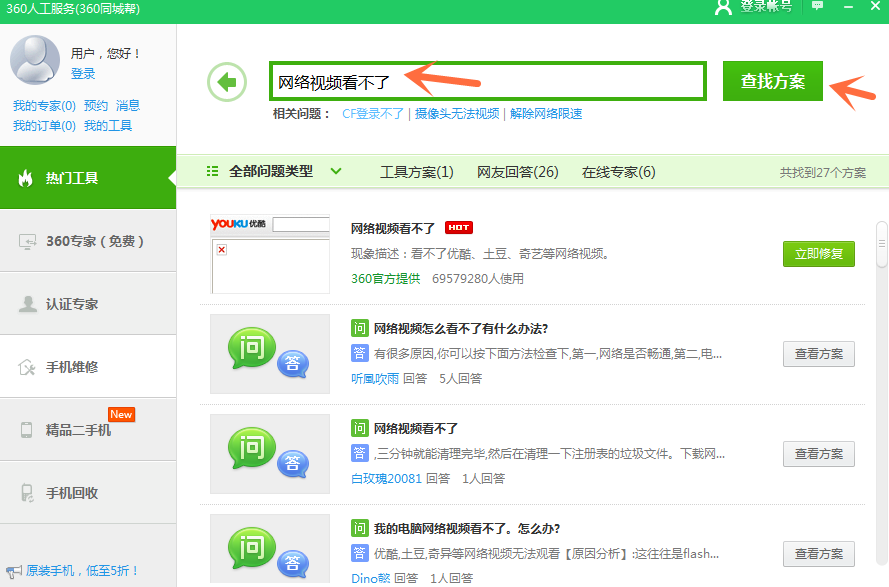Click the flame icon beside 热门工具

pos(25,178)
